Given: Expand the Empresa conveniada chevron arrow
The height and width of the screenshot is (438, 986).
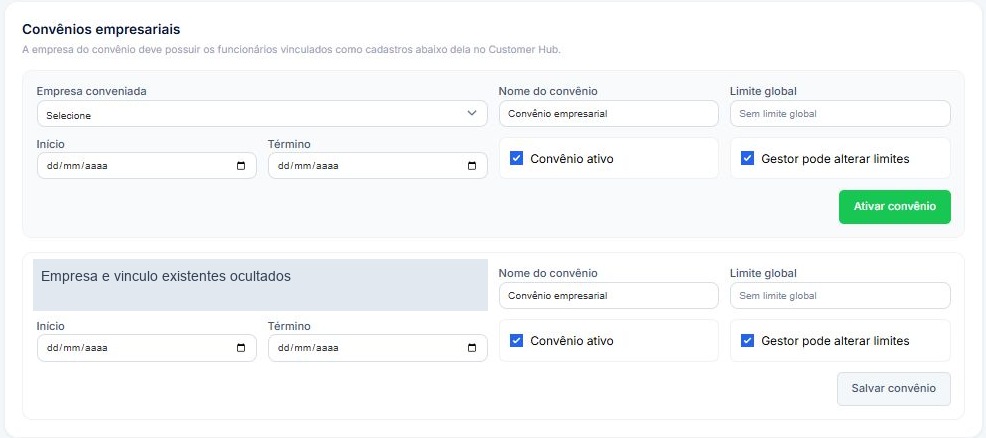Looking at the screenshot, I should click(472, 113).
